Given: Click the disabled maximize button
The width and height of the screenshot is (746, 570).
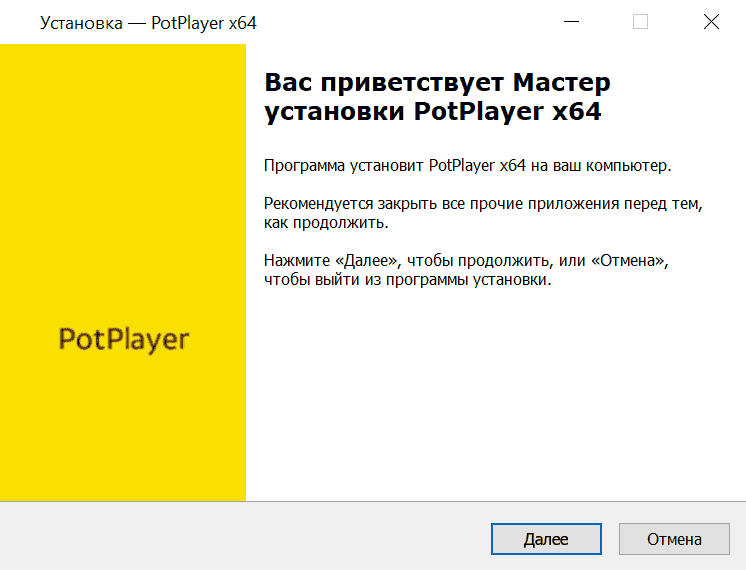Looking at the screenshot, I should tap(640, 22).
